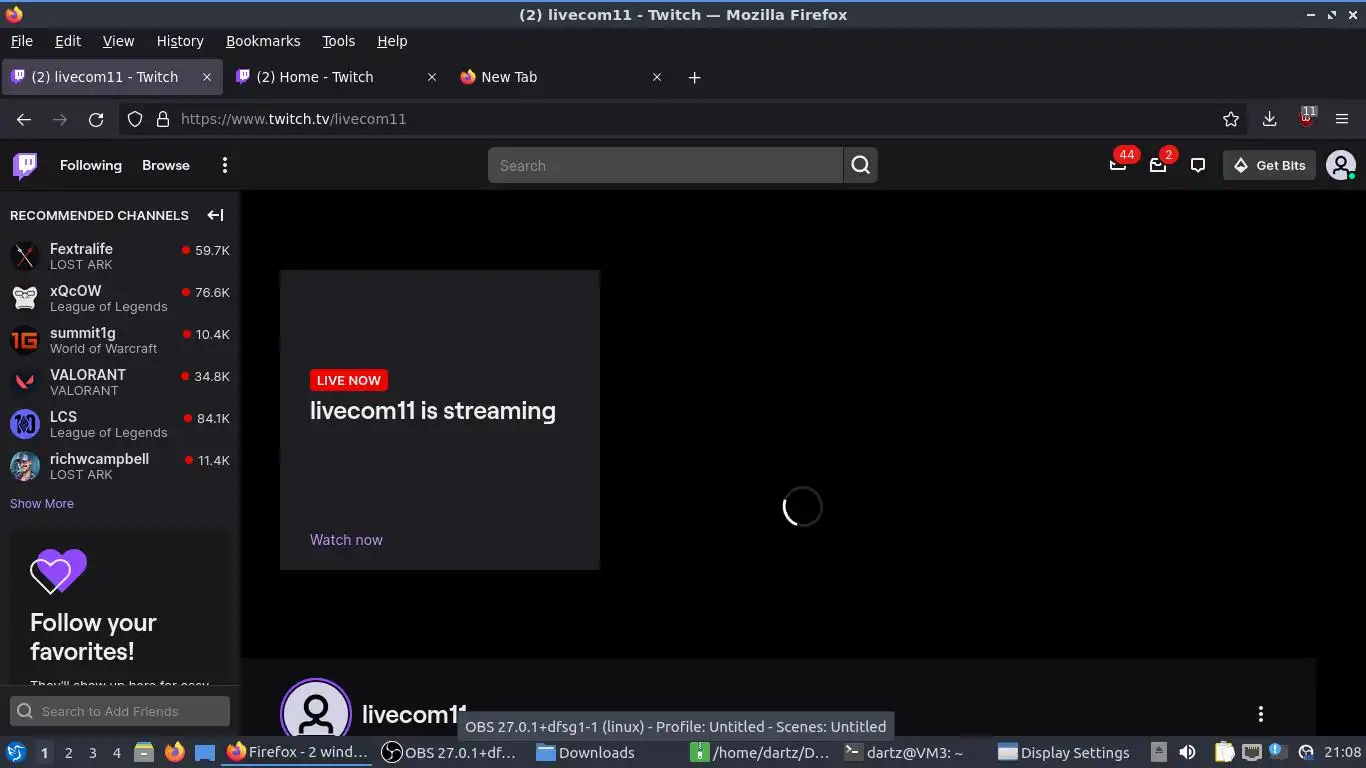Open the clipboard manager tray icon
The width and height of the screenshot is (1366, 768).
click(1224, 752)
